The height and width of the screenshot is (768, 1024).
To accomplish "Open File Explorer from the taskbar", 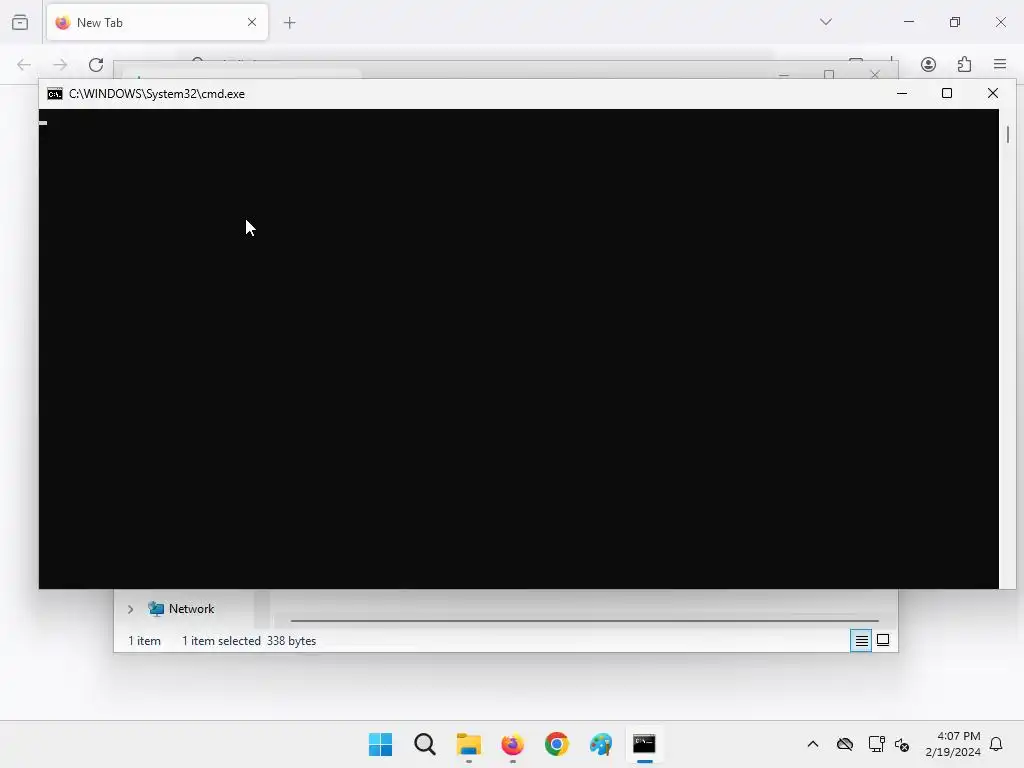I will [x=468, y=744].
